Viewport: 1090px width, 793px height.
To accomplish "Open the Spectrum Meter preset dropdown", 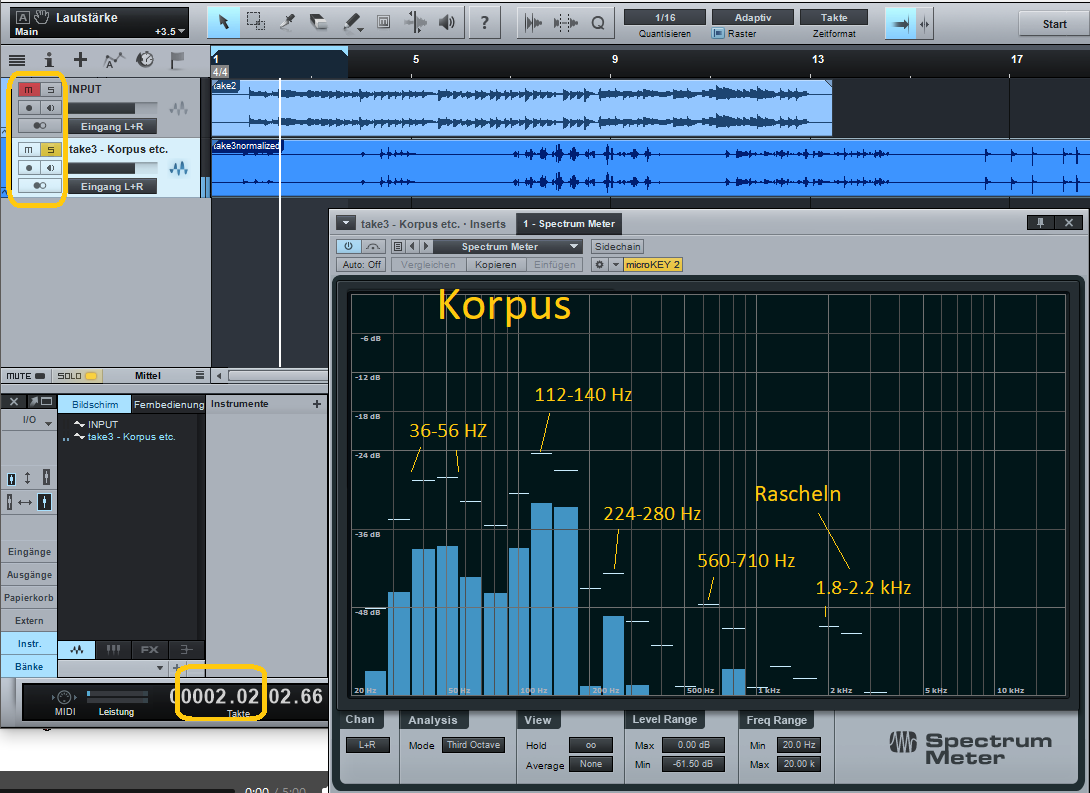I will (x=507, y=247).
